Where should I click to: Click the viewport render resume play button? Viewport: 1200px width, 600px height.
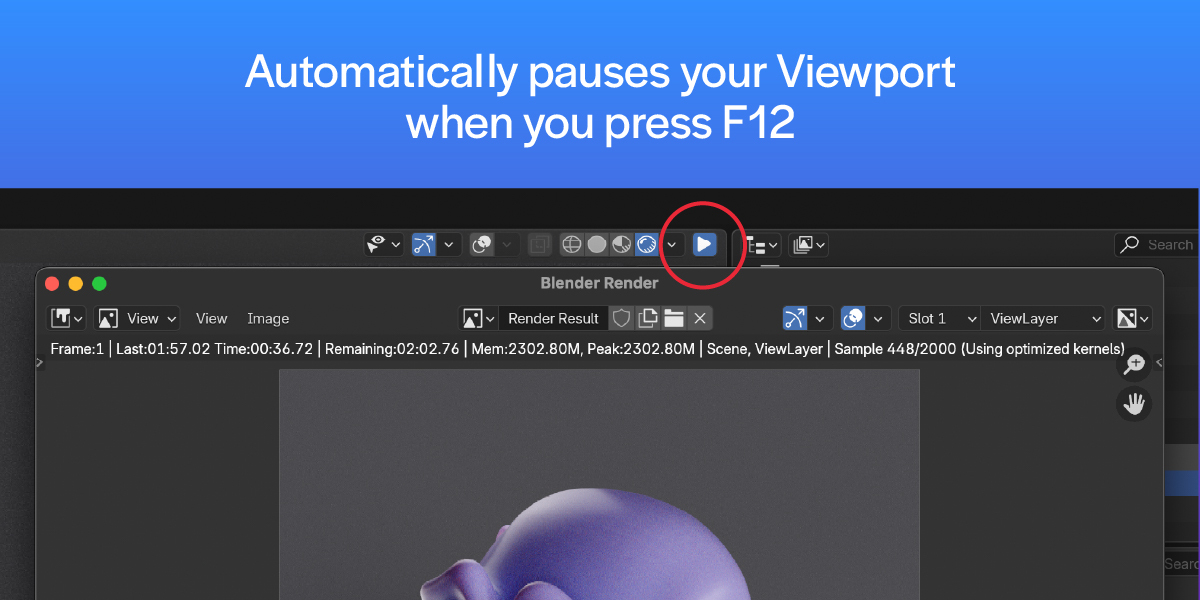click(x=704, y=244)
